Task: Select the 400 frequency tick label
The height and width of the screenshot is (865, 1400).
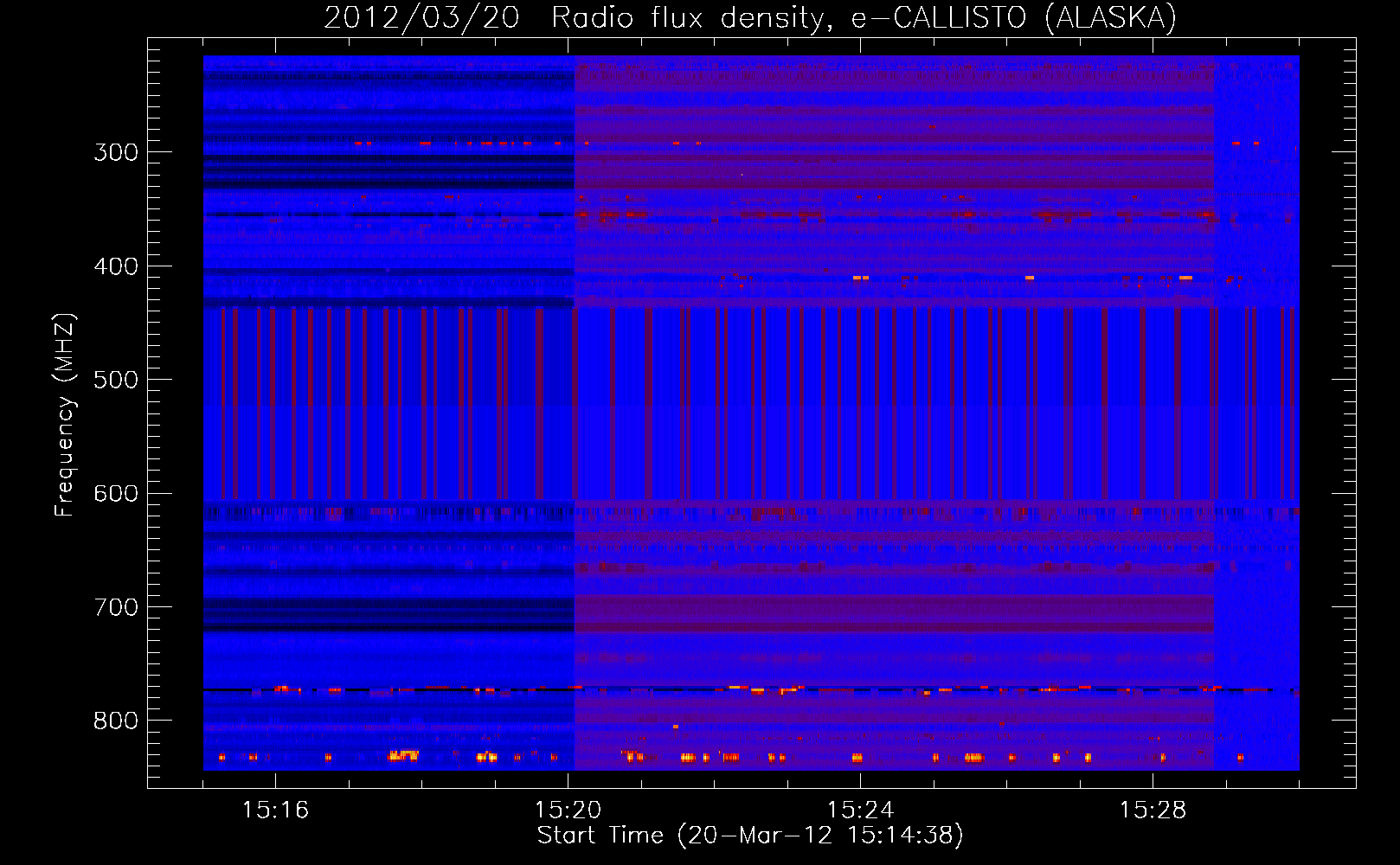Action: (x=116, y=266)
